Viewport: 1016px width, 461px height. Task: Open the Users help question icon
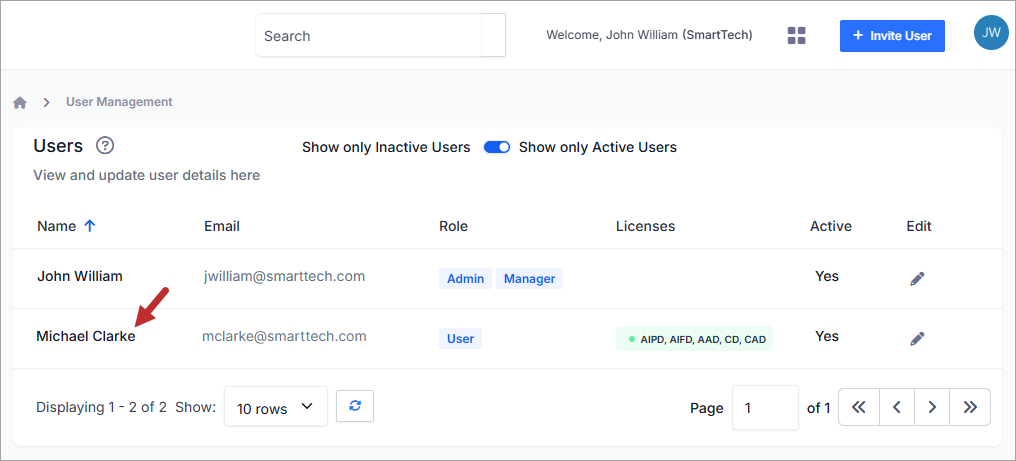point(105,145)
